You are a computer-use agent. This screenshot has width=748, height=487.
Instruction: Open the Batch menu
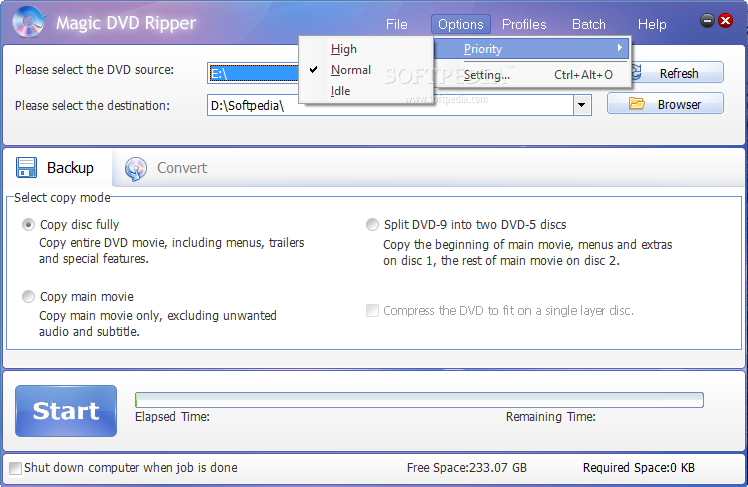coord(589,24)
